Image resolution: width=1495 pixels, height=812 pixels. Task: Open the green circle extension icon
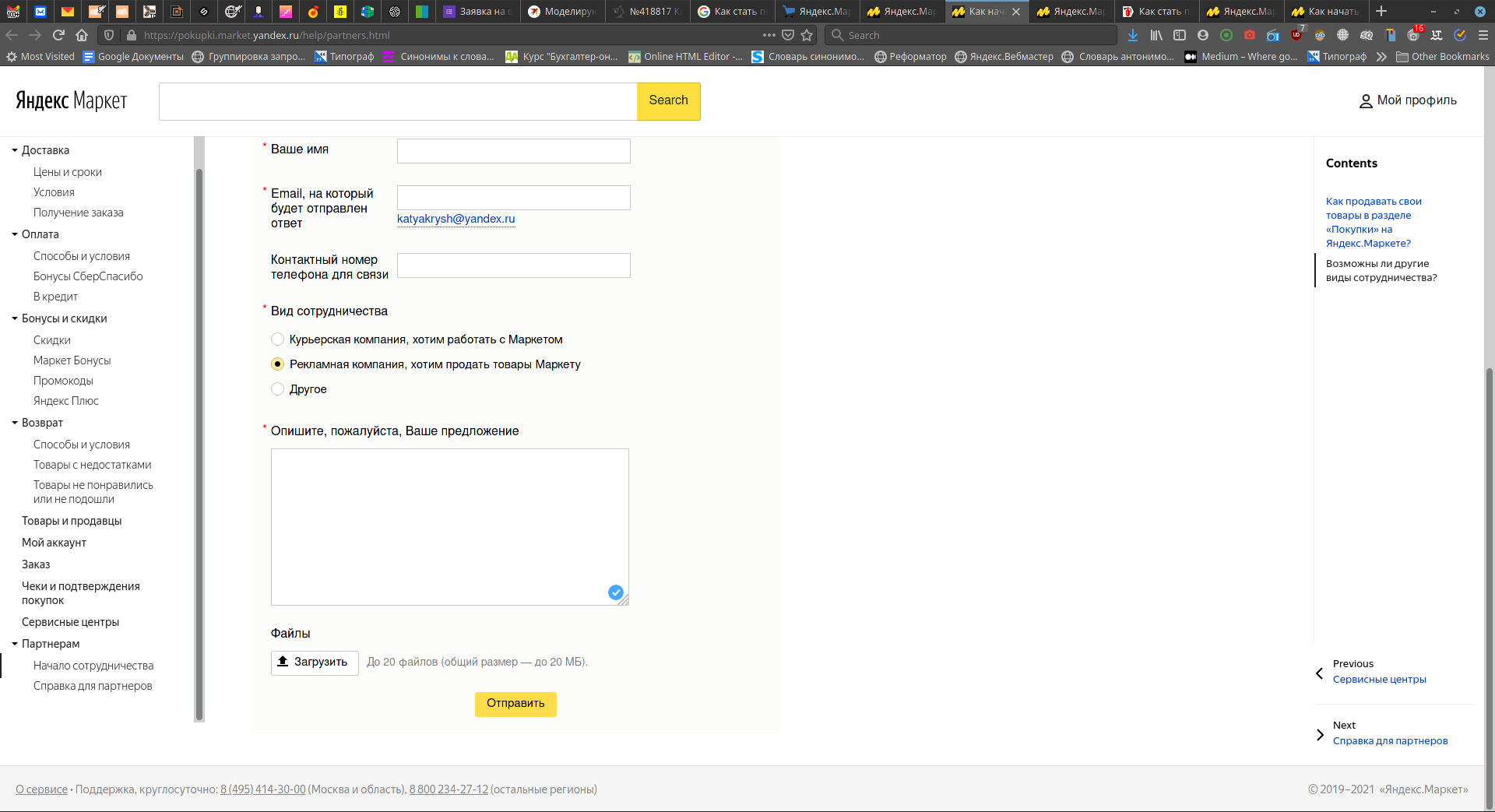click(1226, 35)
